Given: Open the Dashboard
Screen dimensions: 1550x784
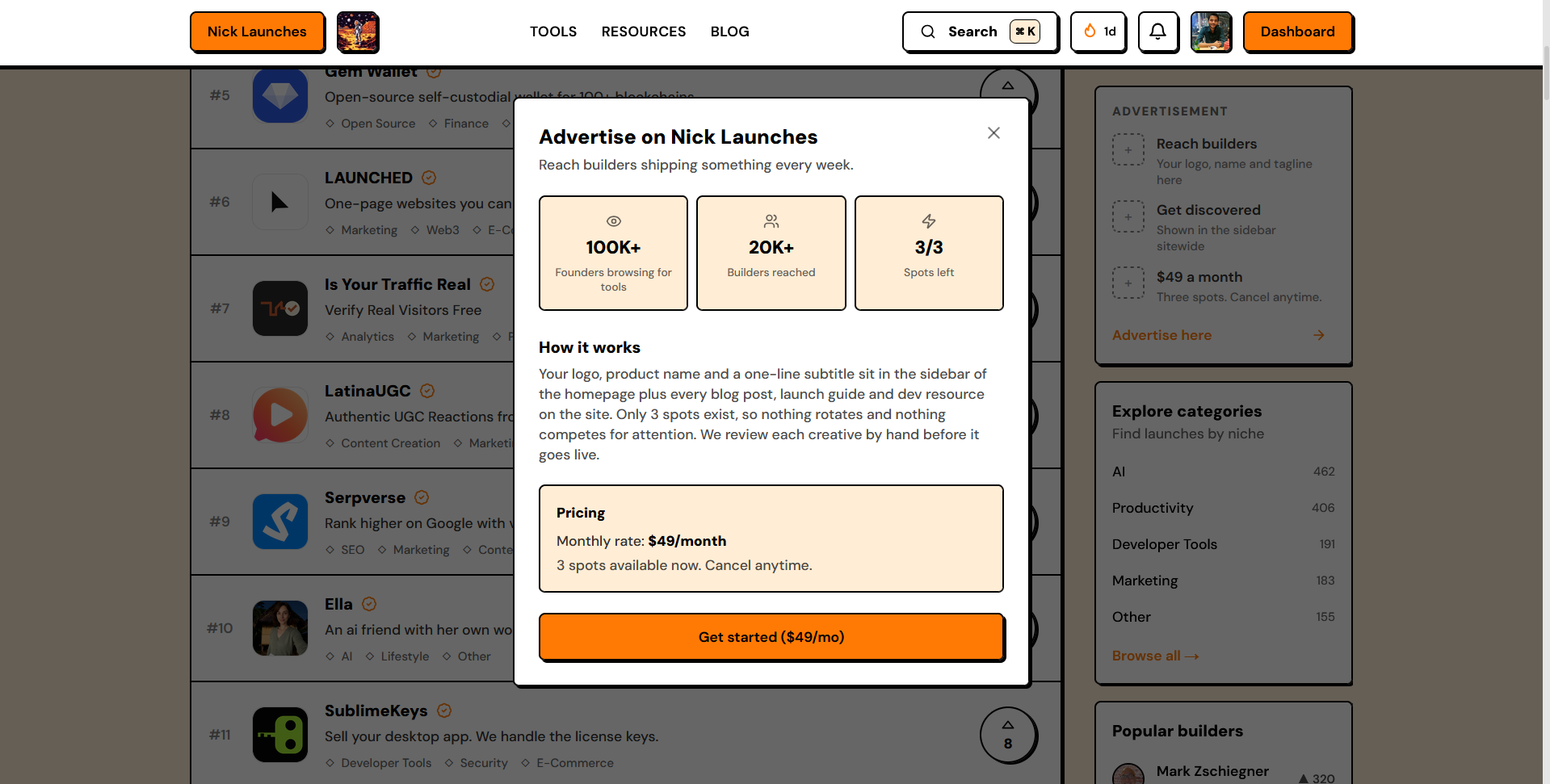Looking at the screenshot, I should coord(1297,31).
